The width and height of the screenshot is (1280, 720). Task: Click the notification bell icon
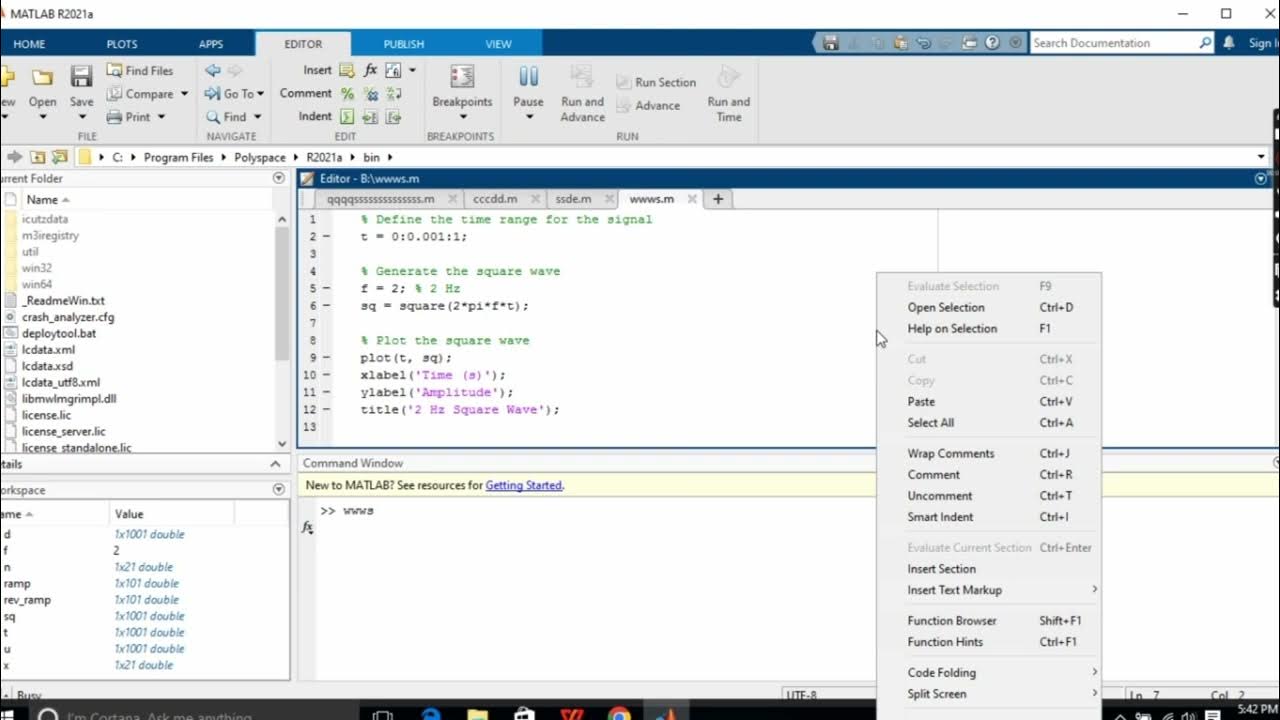(x=1229, y=43)
